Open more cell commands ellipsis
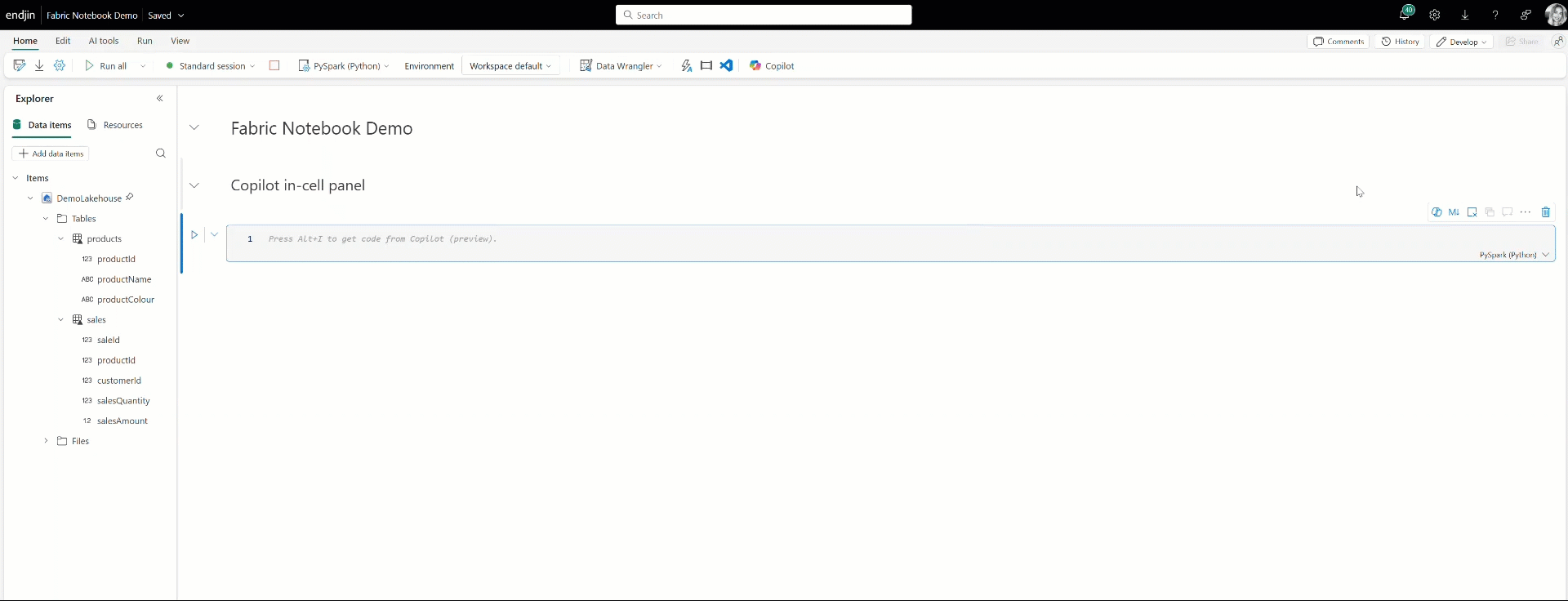The width and height of the screenshot is (1568, 601). click(x=1526, y=212)
